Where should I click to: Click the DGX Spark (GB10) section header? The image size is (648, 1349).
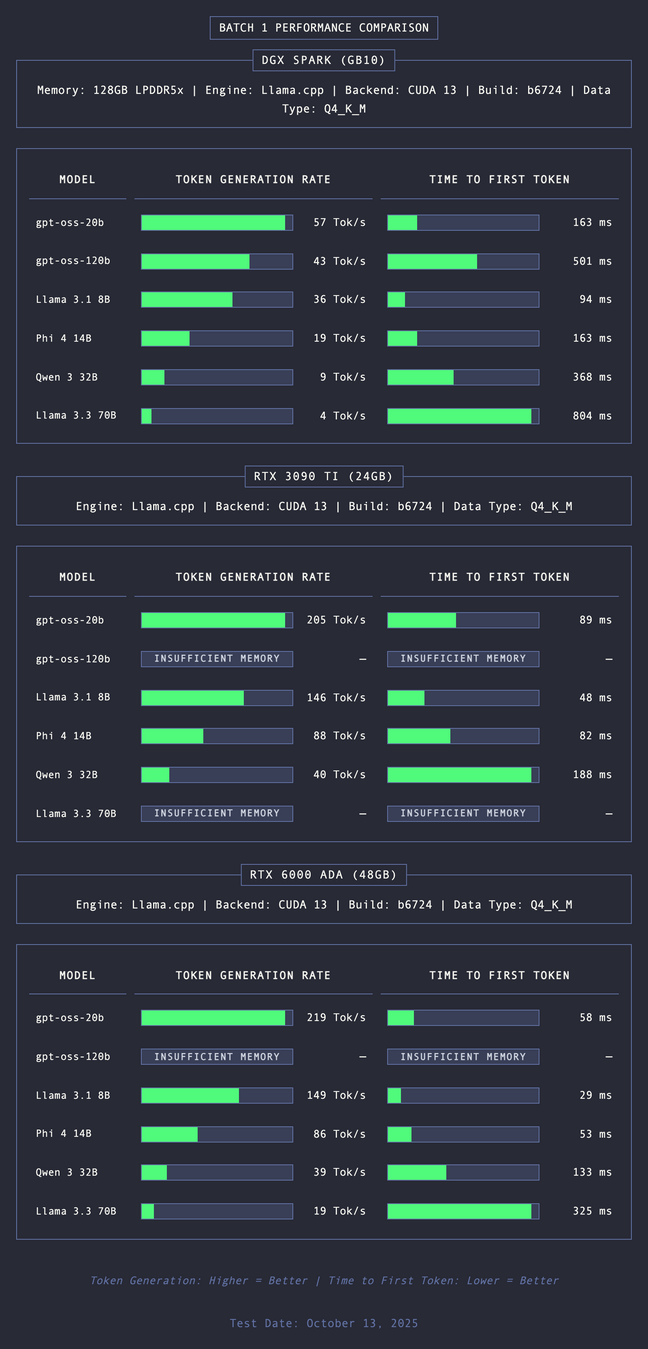324,61
